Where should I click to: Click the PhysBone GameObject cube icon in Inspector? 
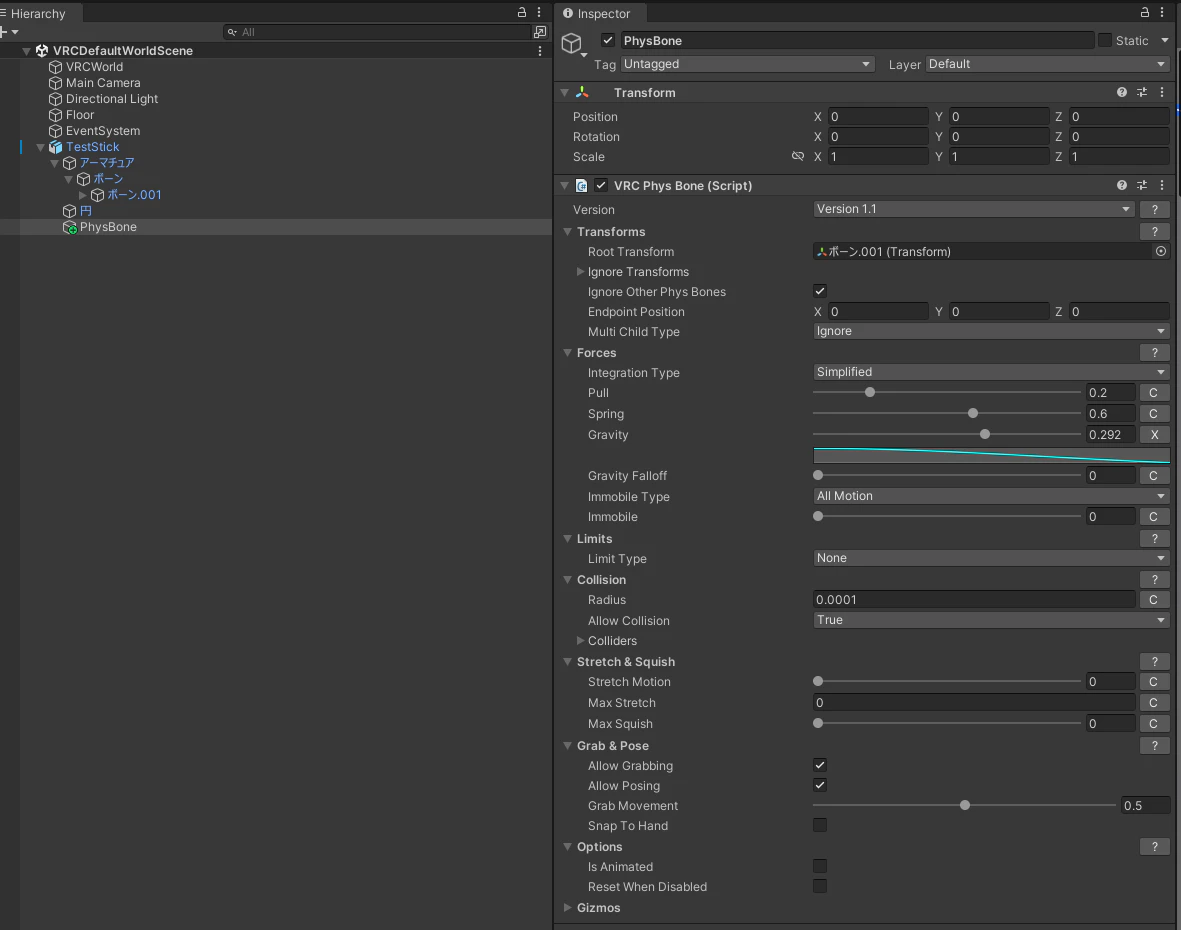(x=572, y=43)
